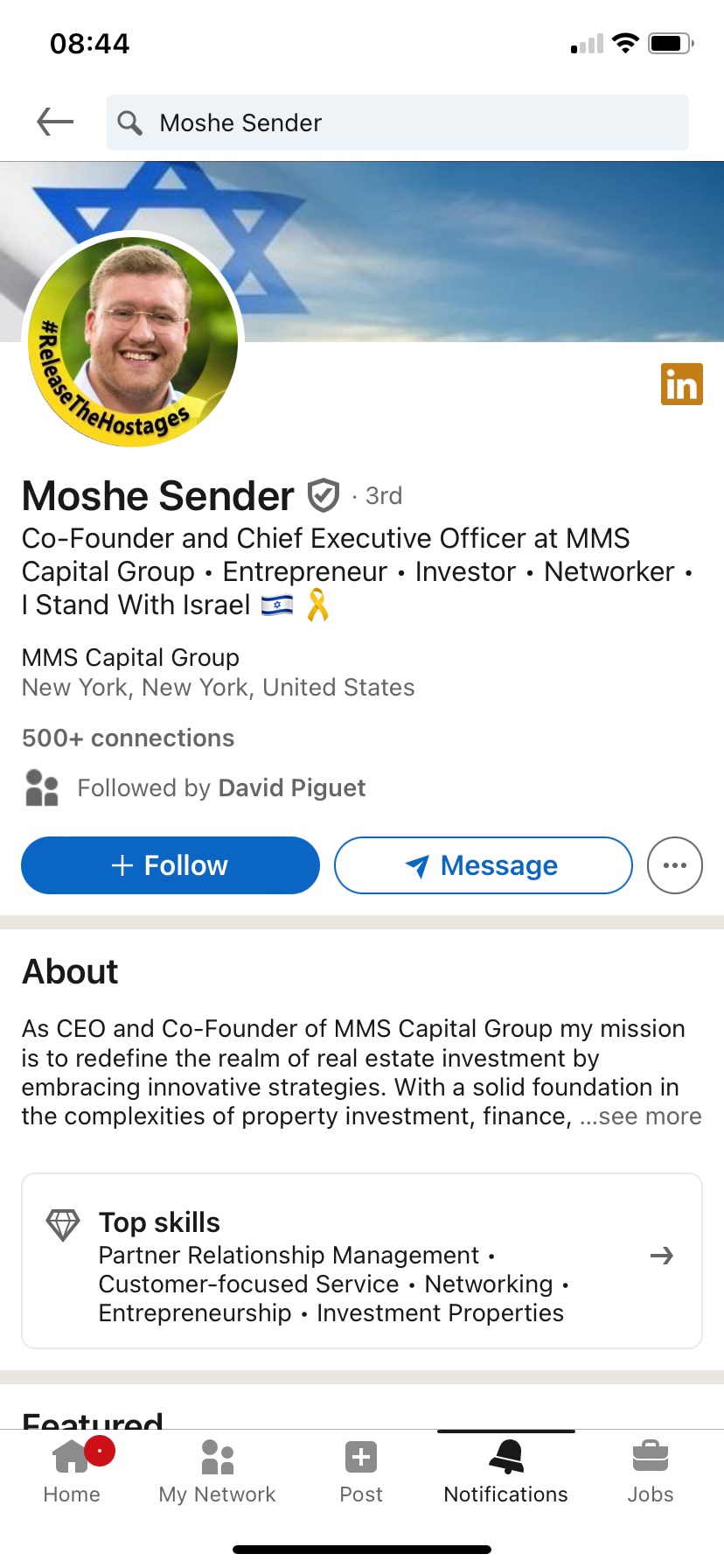
Task: Open Top skills with the arrow
Action: tap(662, 1256)
